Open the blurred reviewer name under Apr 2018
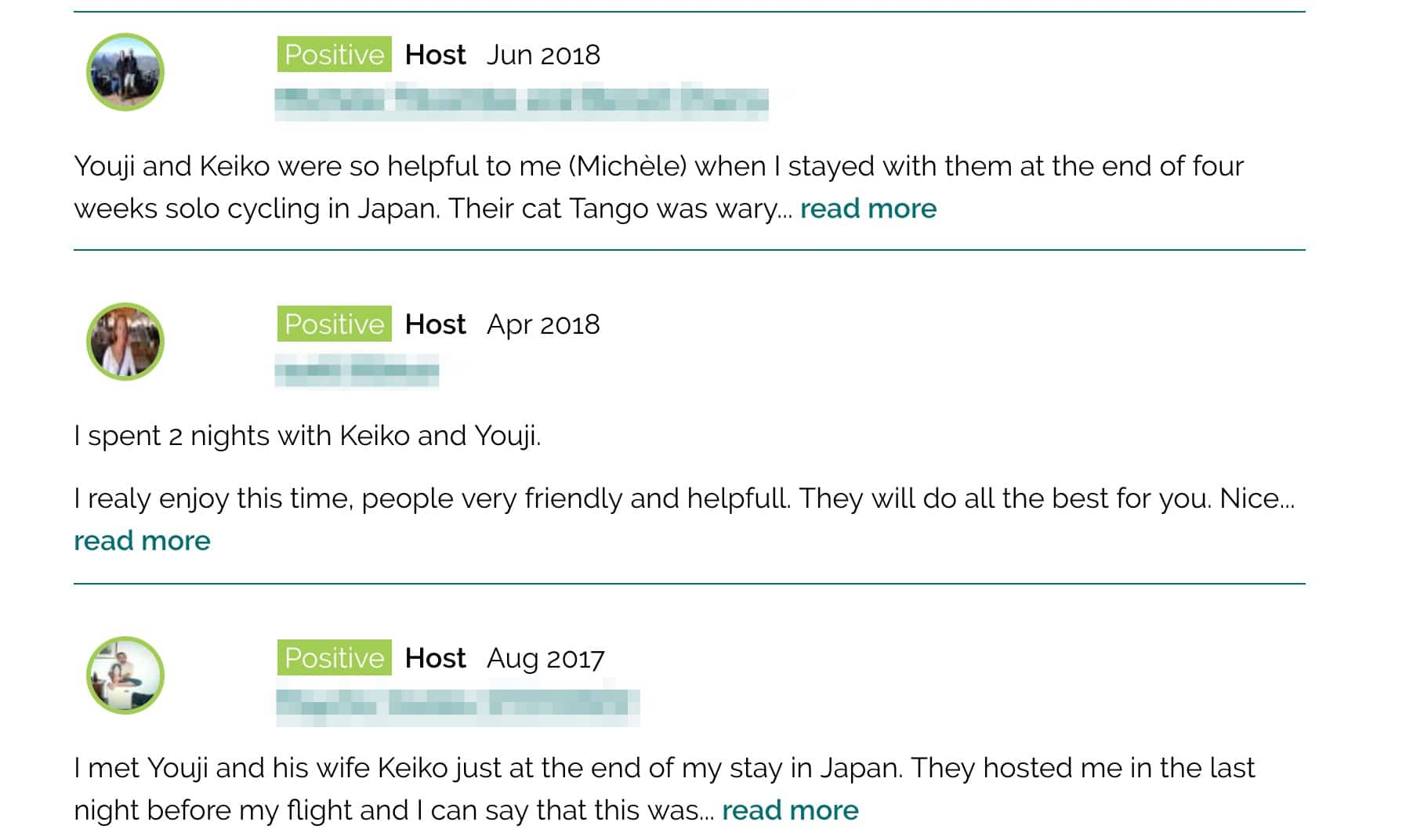Viewport: 1406px width, 840px height. pos(357,371)
